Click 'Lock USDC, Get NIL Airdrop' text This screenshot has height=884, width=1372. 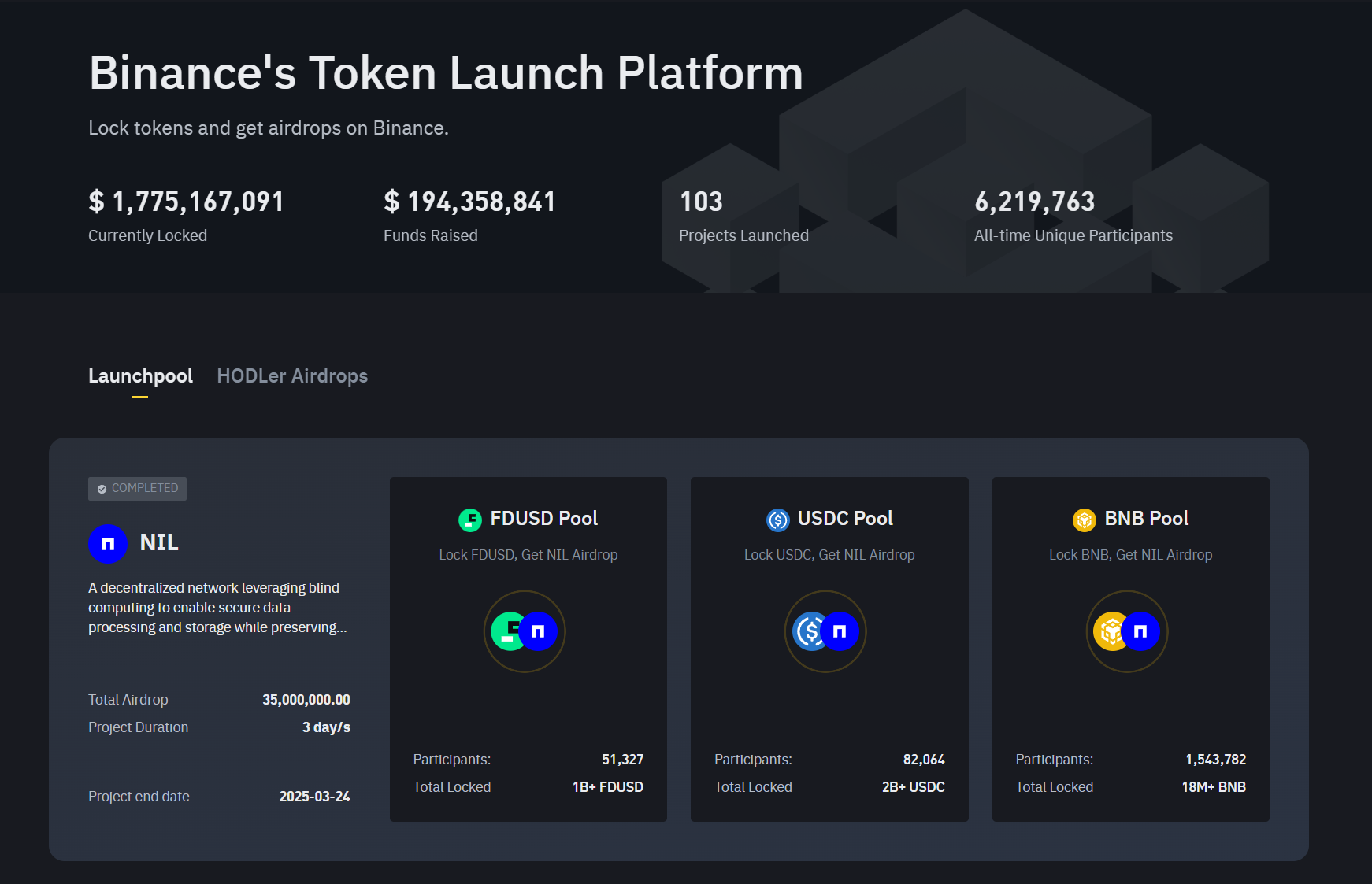829,555
